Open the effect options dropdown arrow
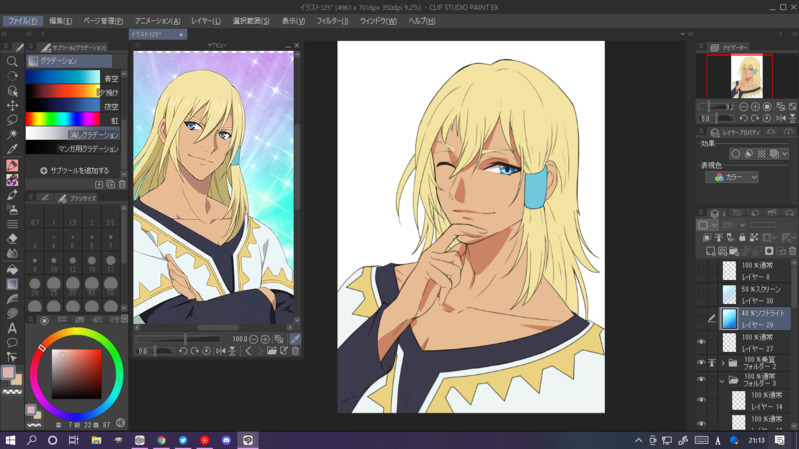 (x=785, y=153)
